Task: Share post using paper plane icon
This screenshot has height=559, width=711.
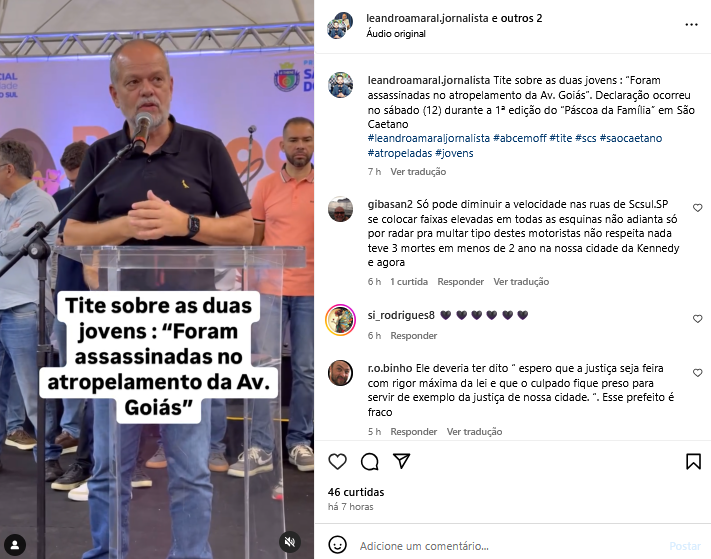Action: click(x=402, y=461)
